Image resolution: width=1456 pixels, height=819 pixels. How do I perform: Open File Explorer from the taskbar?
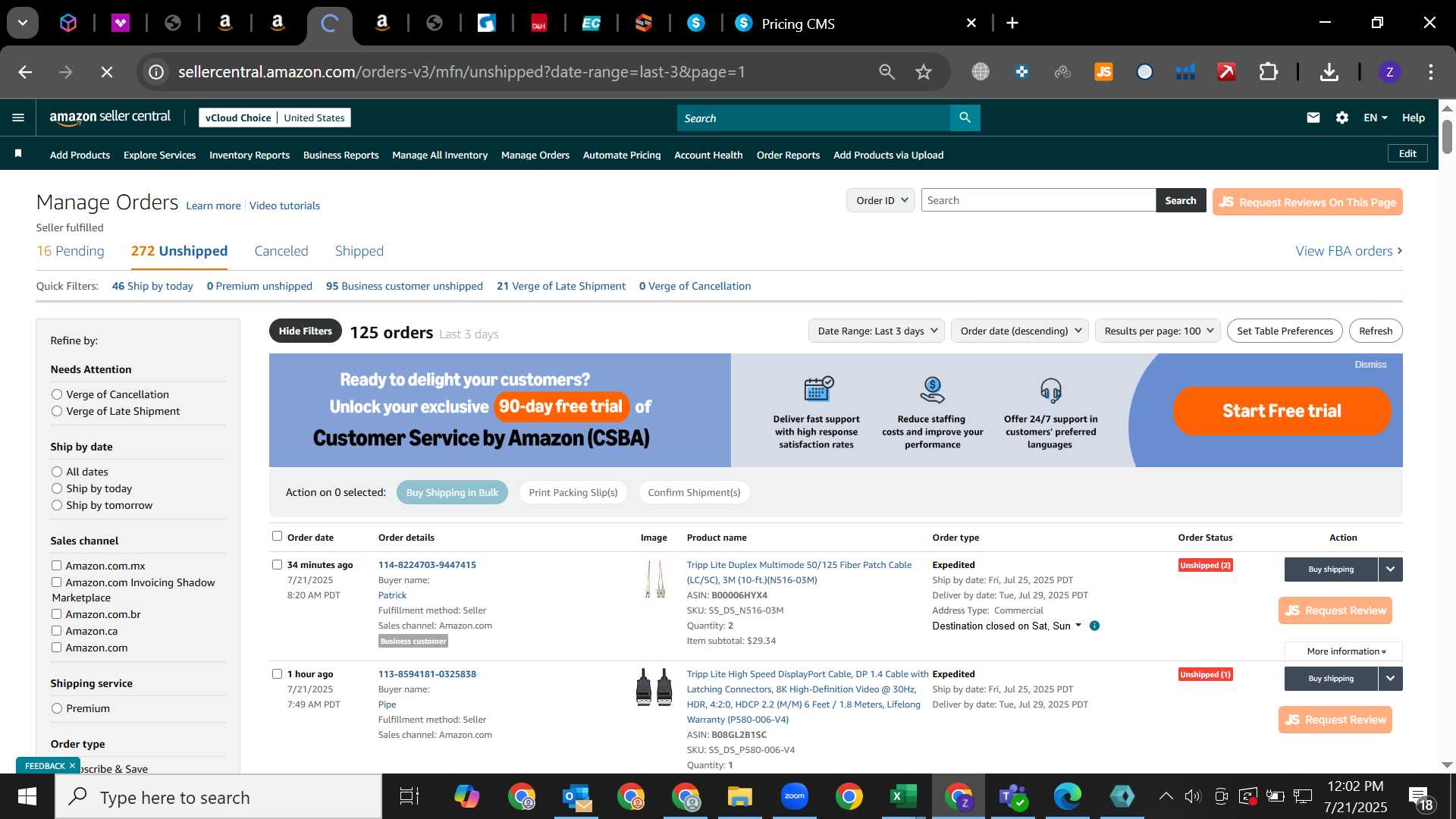[x=739, y=796]
